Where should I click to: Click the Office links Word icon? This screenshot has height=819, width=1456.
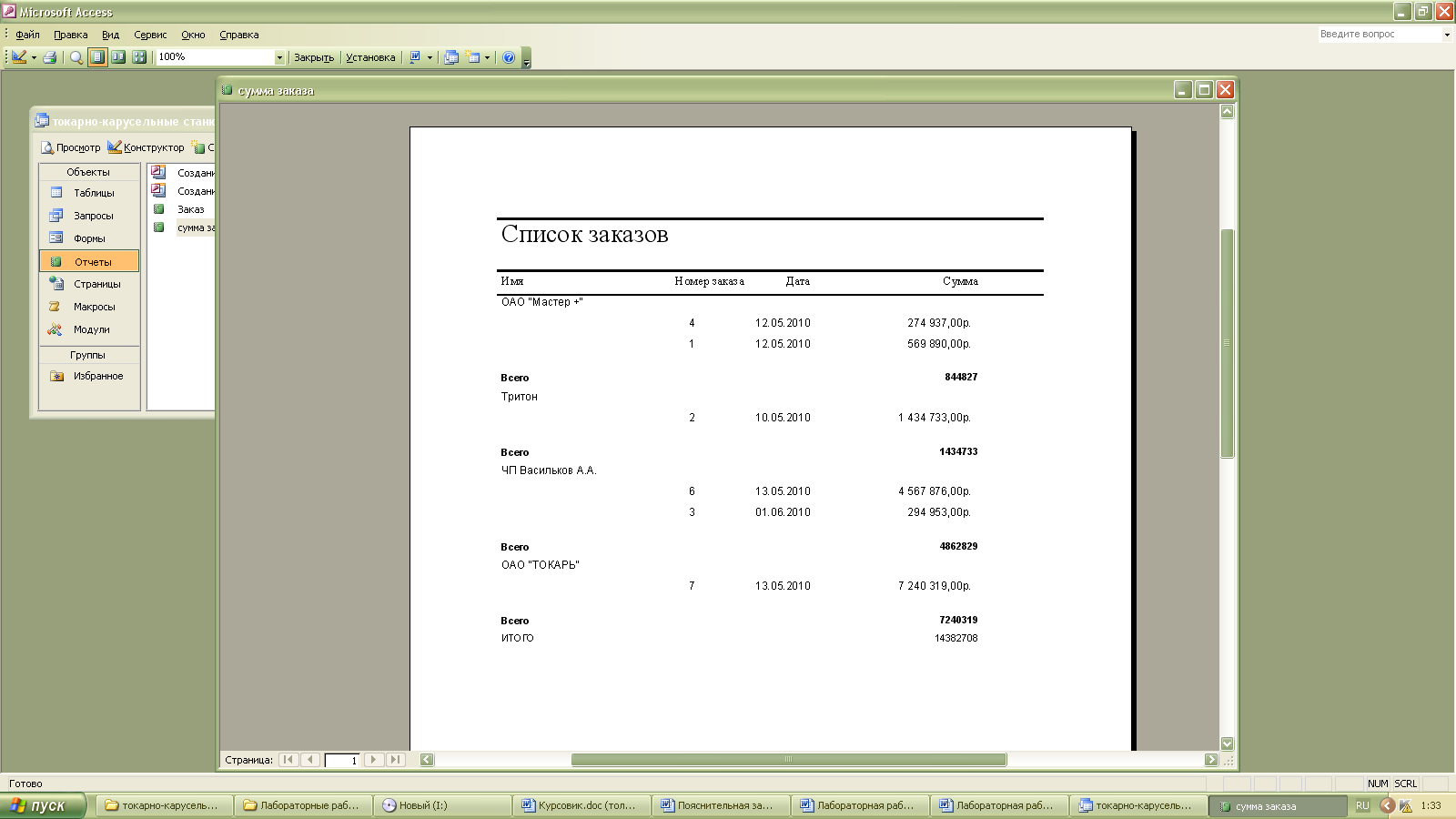[415, 57]
